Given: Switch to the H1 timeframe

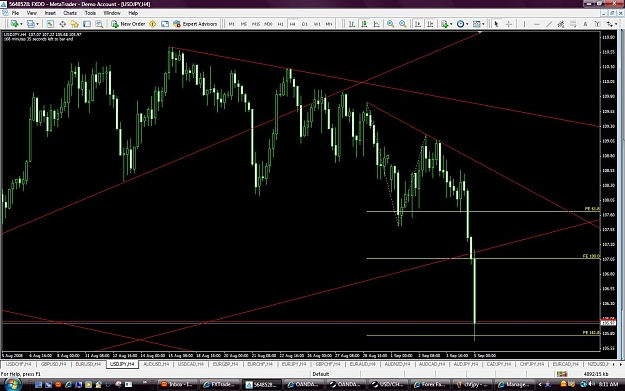Looking at the screenshot, I should point(280,24).
